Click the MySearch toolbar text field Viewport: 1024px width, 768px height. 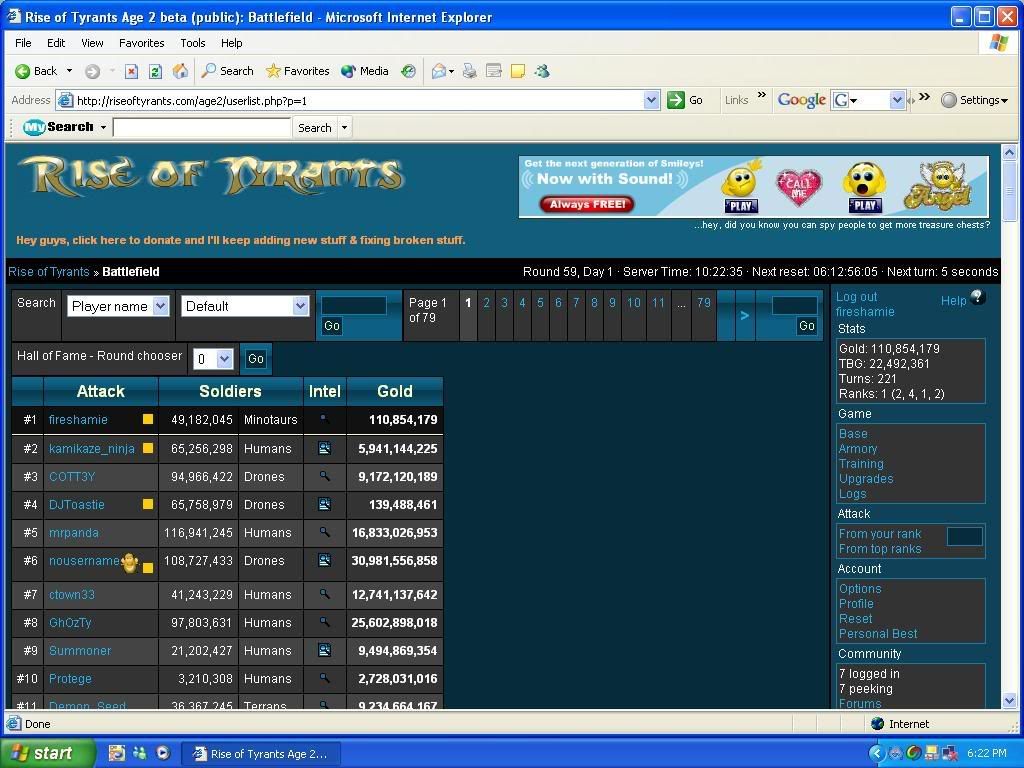(202, 127)
